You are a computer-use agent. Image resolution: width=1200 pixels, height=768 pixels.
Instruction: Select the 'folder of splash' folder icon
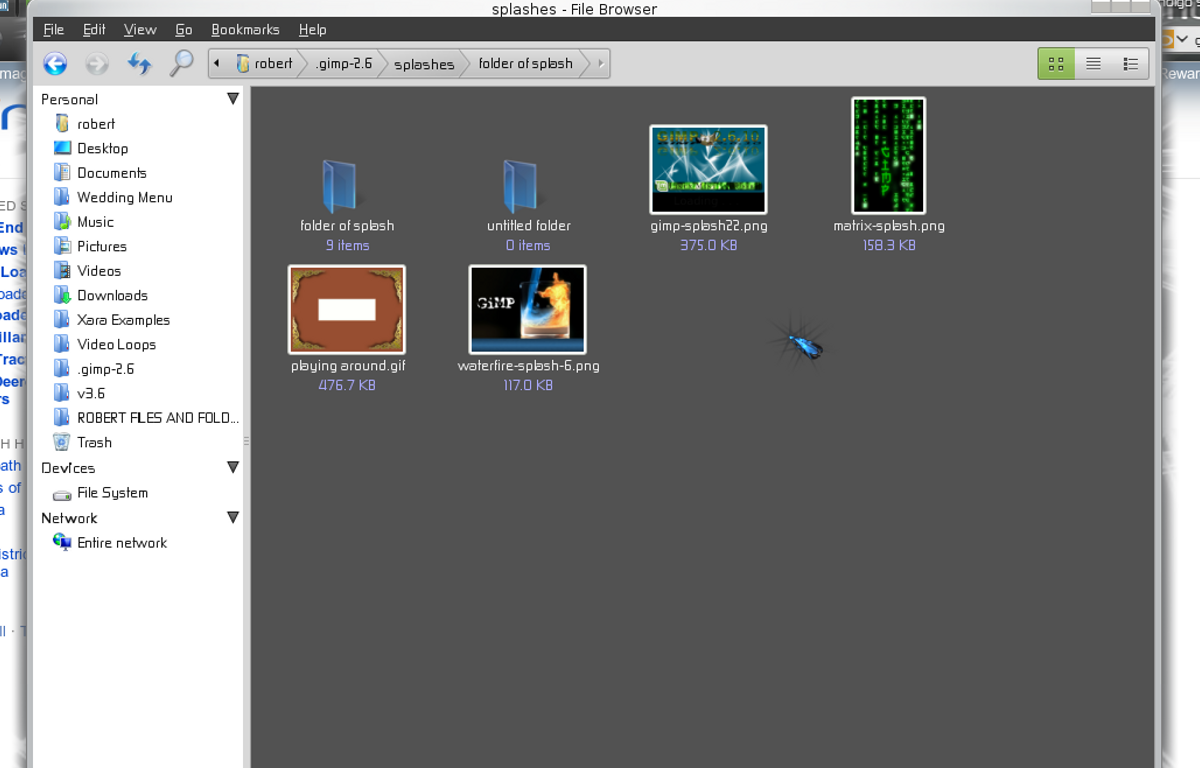341,187
